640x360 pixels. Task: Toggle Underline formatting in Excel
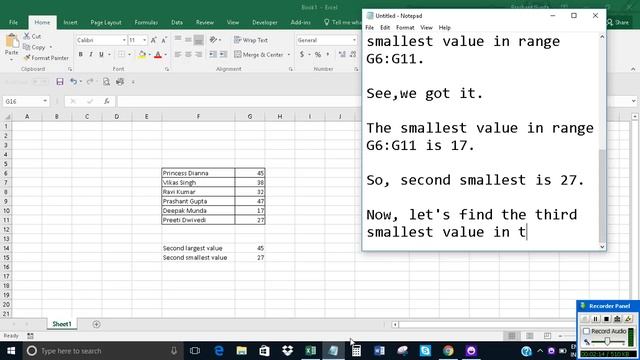pyautogui.click(x=101, y=54)
